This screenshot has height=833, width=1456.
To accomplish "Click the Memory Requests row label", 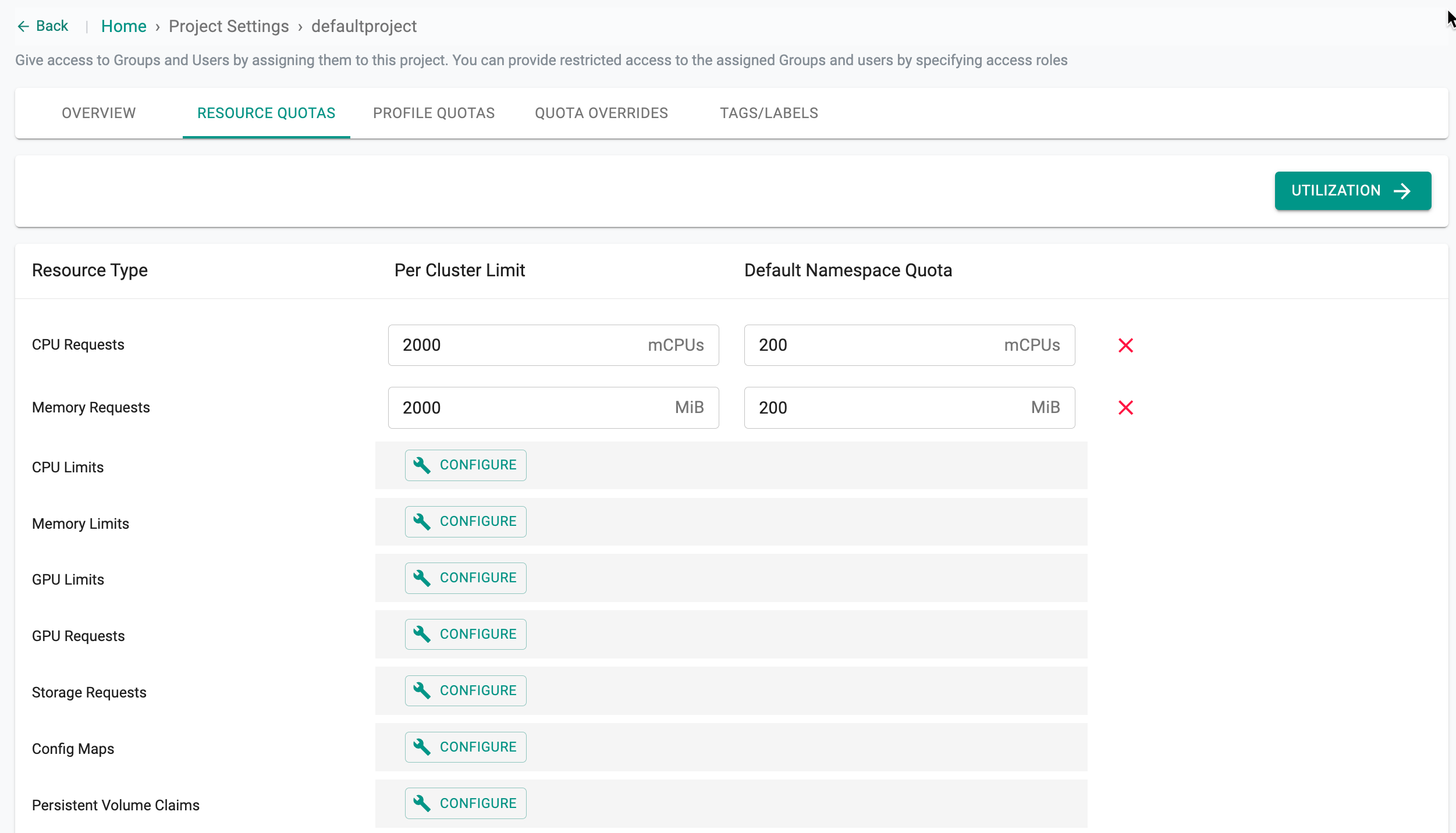I will pos(91,408).
